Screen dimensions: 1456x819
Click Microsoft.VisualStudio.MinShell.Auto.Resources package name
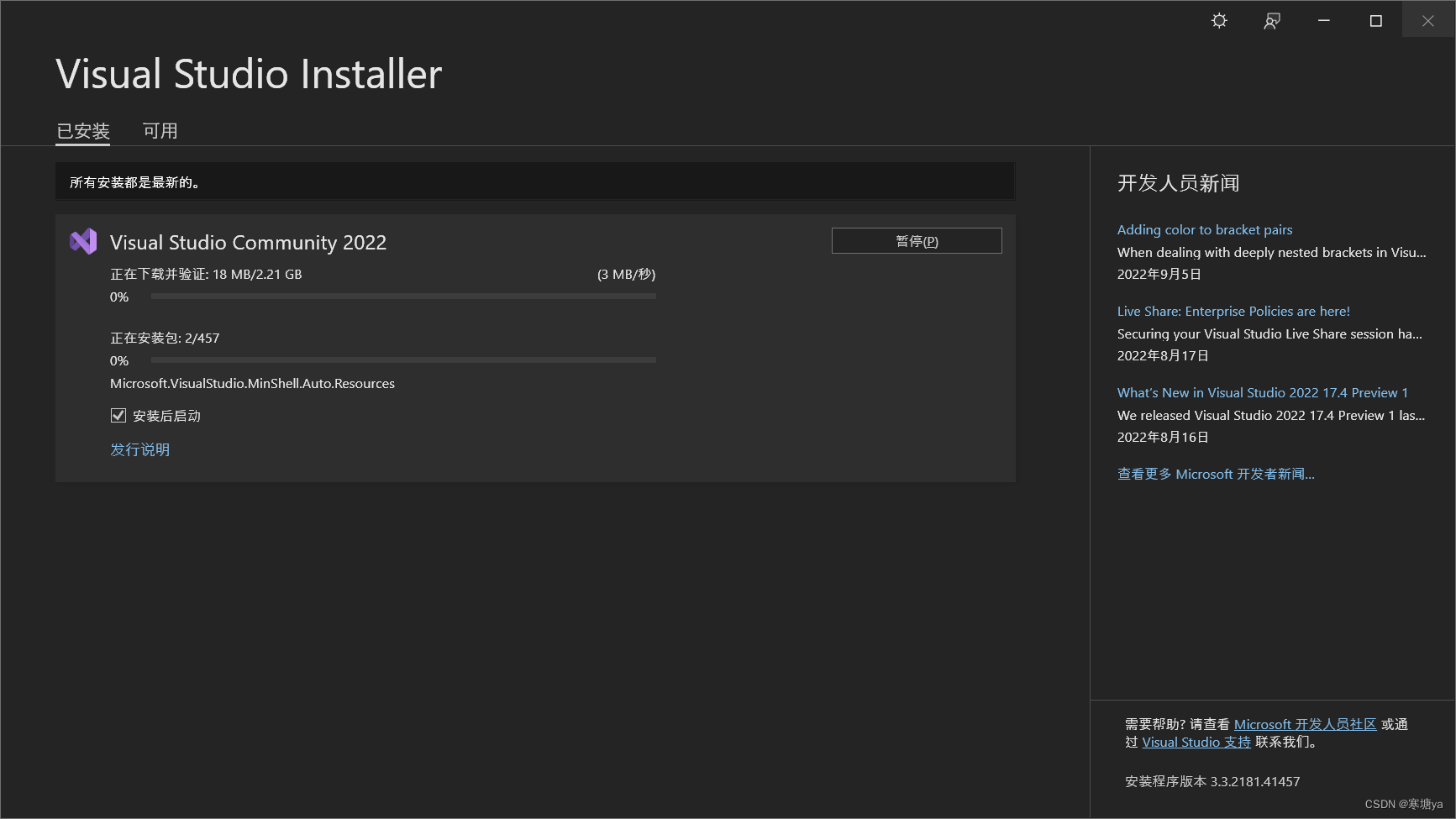pyautogui.click(x=252, y=383)
